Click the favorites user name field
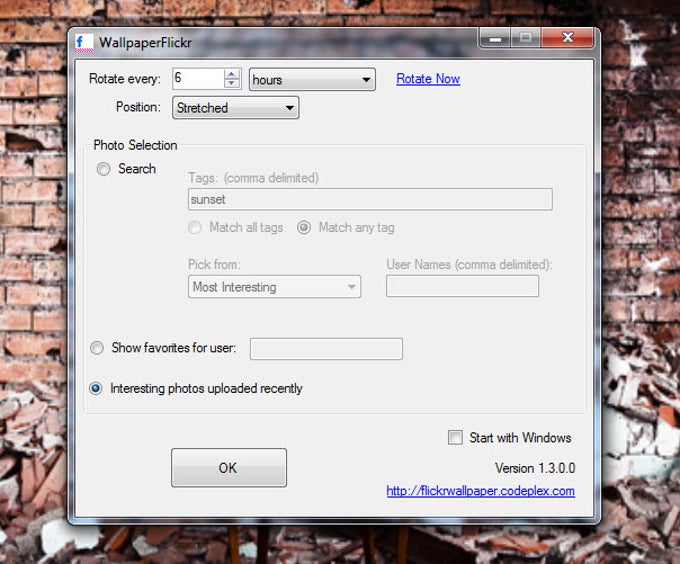 tap(326, 349)
